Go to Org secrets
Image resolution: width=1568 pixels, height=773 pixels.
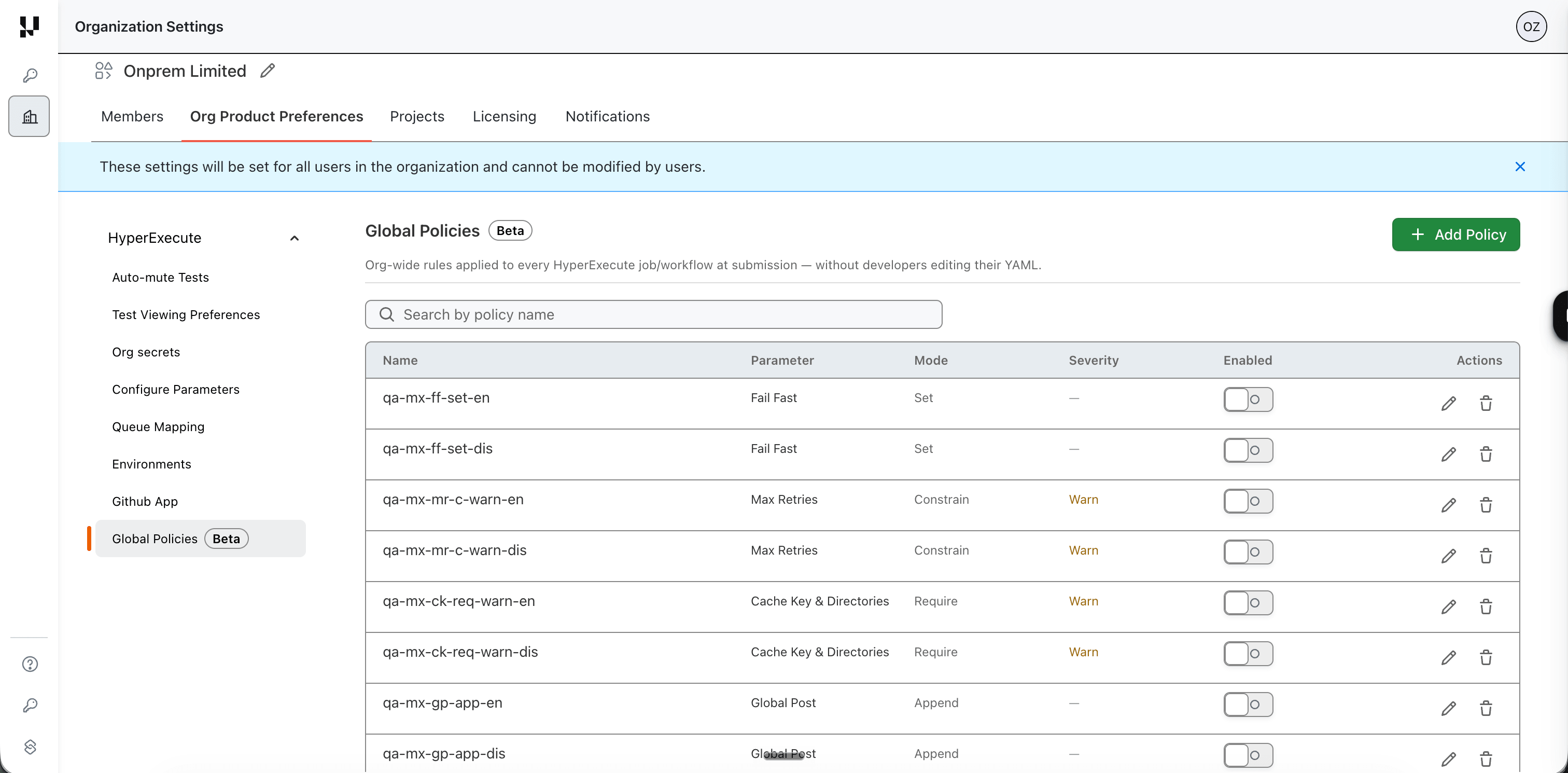click(x=146, y=352)
